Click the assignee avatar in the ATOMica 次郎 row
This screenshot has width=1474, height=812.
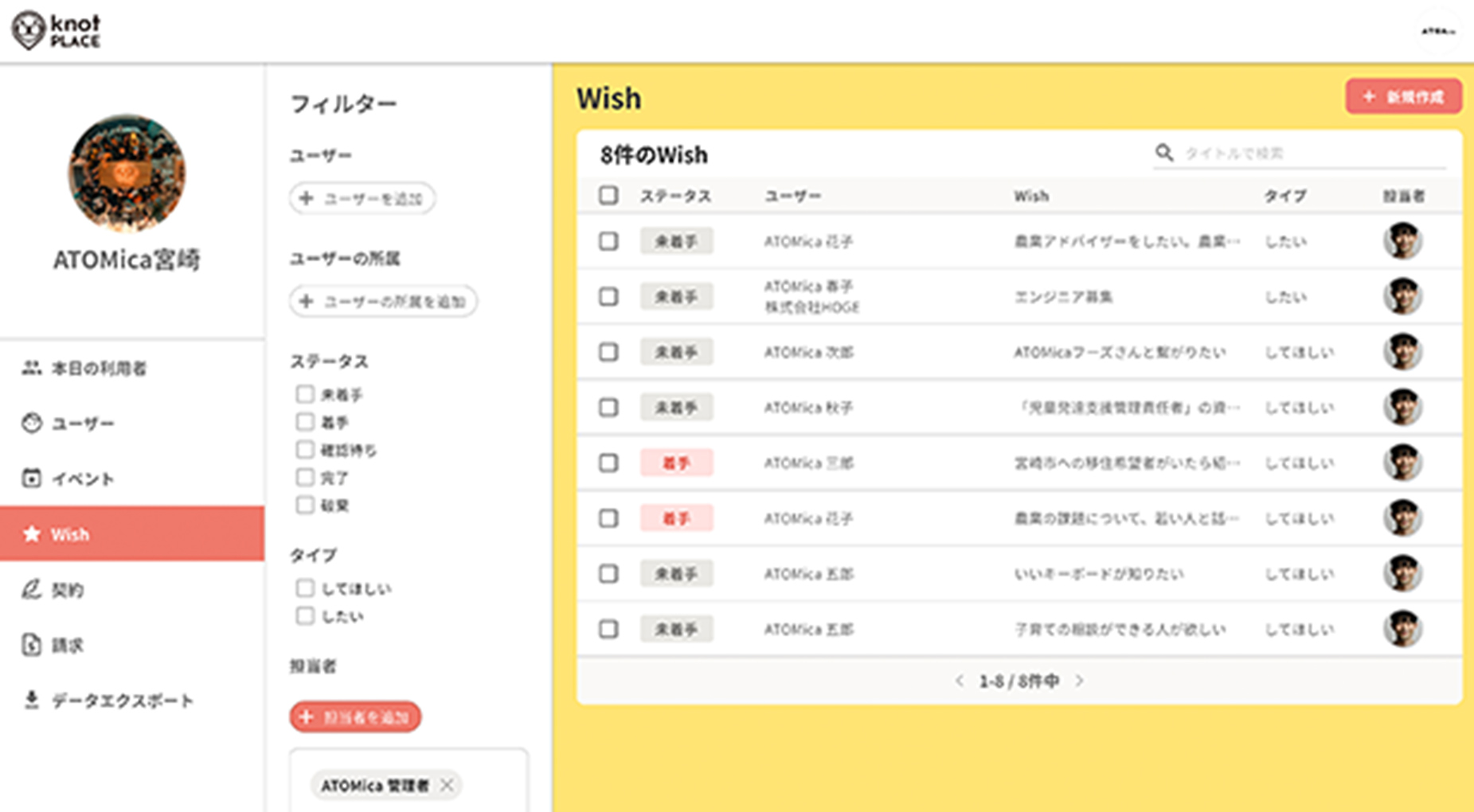click(x=1402, y=352)
